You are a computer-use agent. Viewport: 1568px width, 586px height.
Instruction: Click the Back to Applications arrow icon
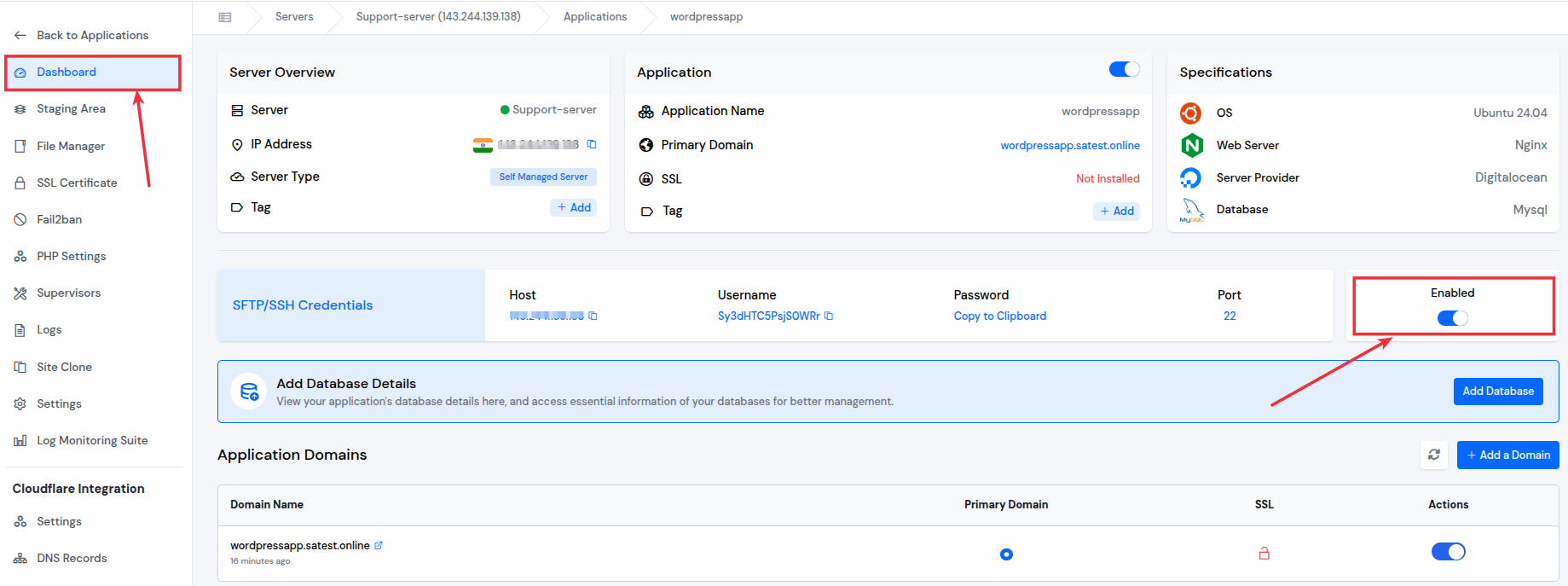pos(20,35)
